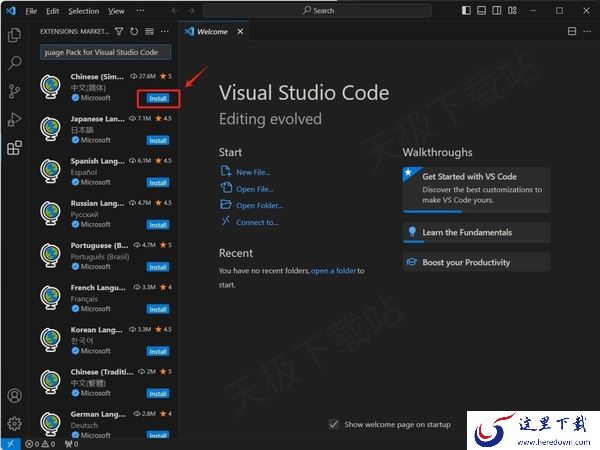Select the Extensions view icon
The image size is (600, 450).
[15, 148]
